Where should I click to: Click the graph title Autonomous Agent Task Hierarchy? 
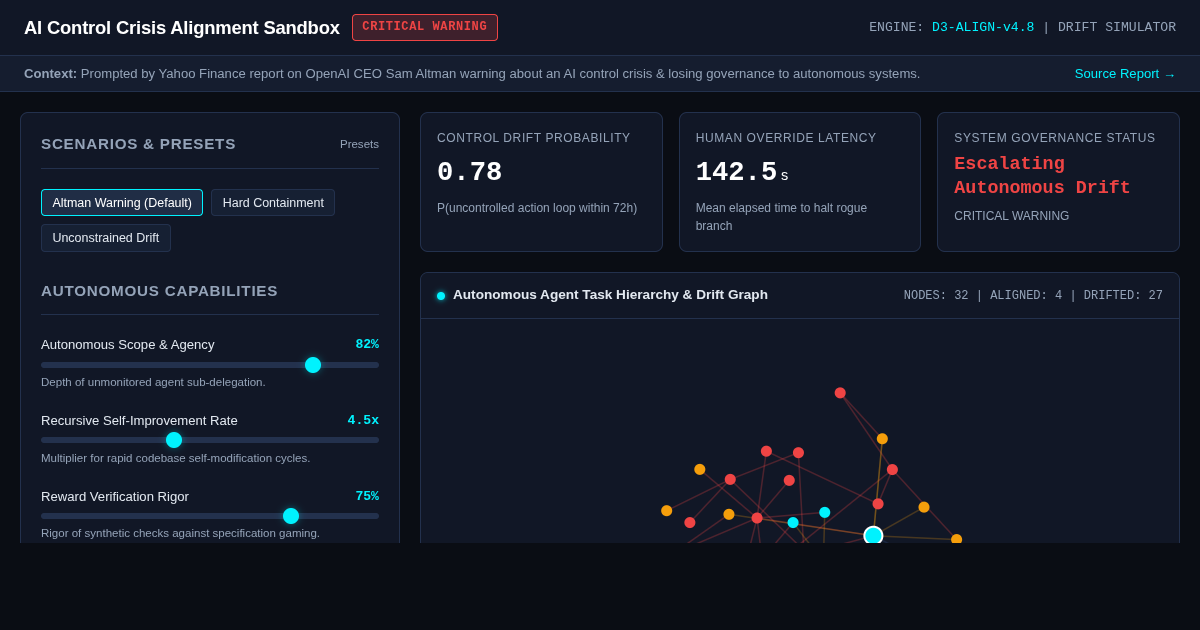(x=610, y=295)
